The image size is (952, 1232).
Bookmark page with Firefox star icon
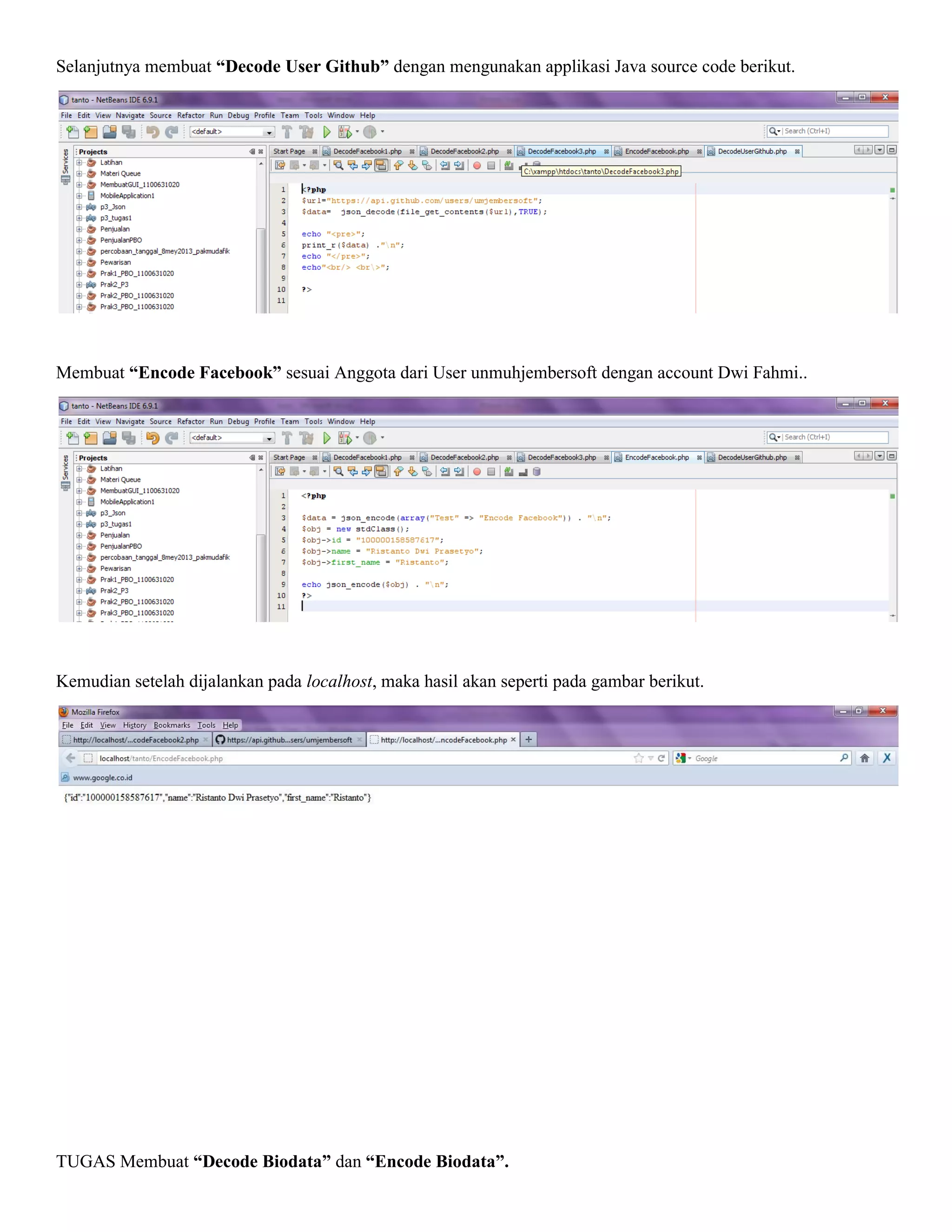coord(638,758)
